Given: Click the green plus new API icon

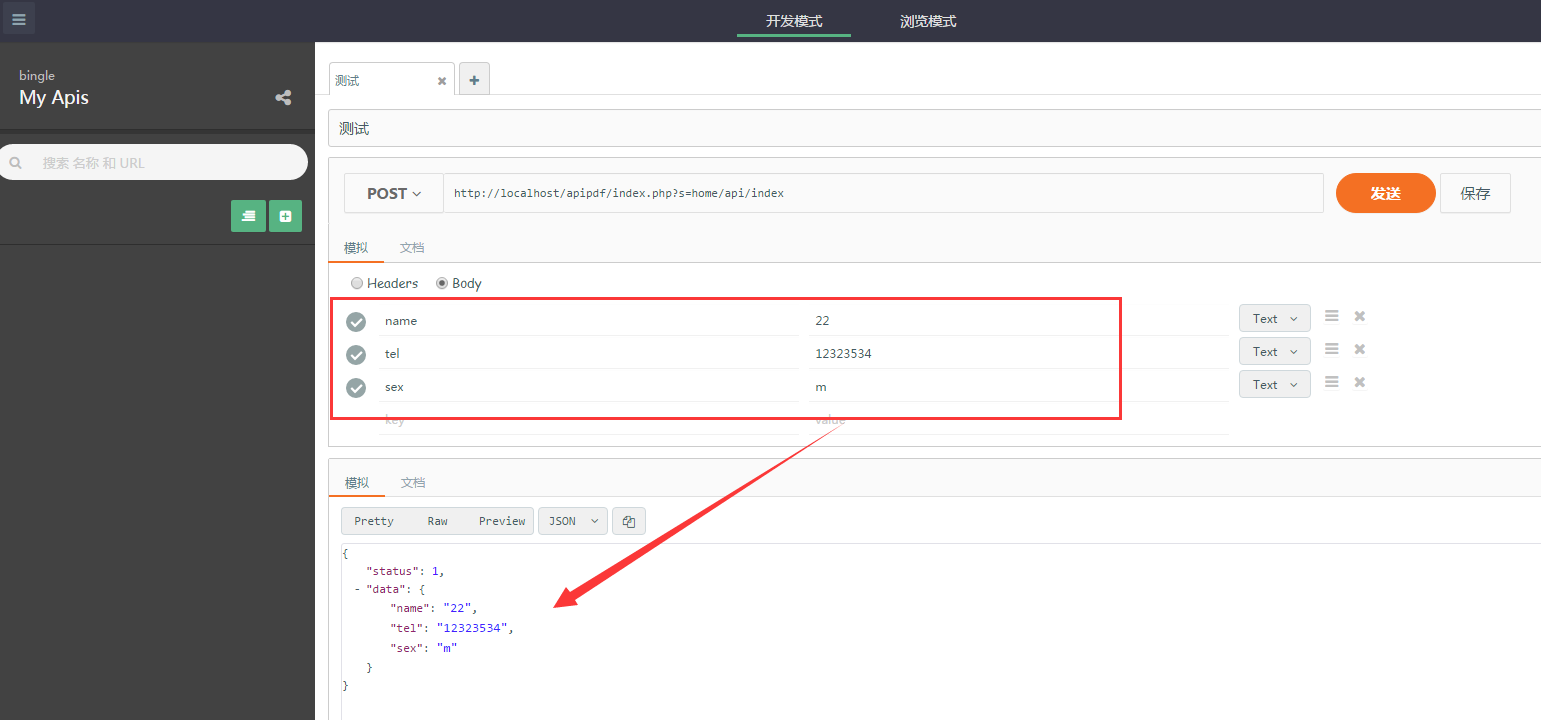Looking at the screenshot, I should 285,216.
